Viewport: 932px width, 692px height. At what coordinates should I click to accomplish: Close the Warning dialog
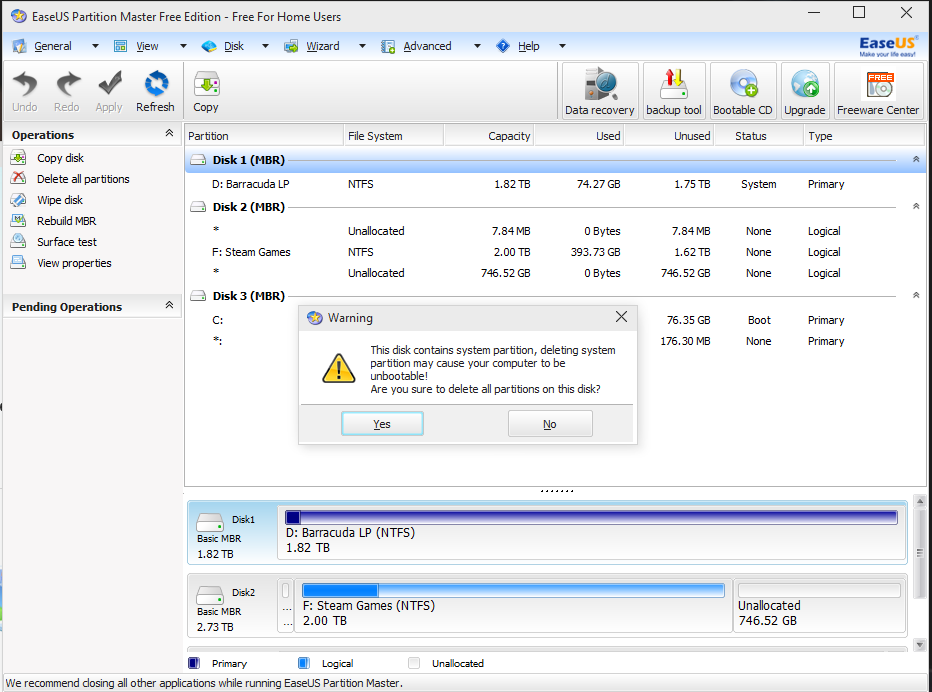pos(621,317)
